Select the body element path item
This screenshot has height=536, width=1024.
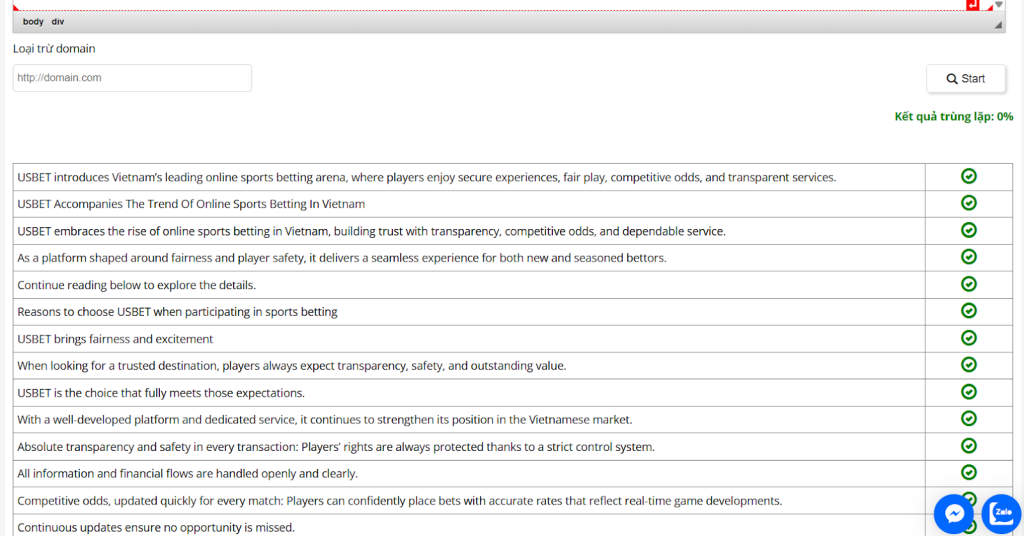coord(33,22)
